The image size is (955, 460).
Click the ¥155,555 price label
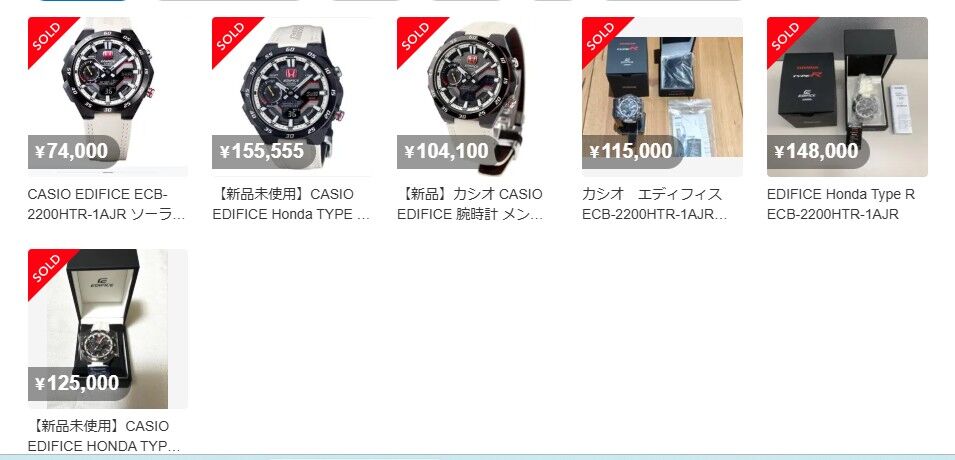point(263,151)
